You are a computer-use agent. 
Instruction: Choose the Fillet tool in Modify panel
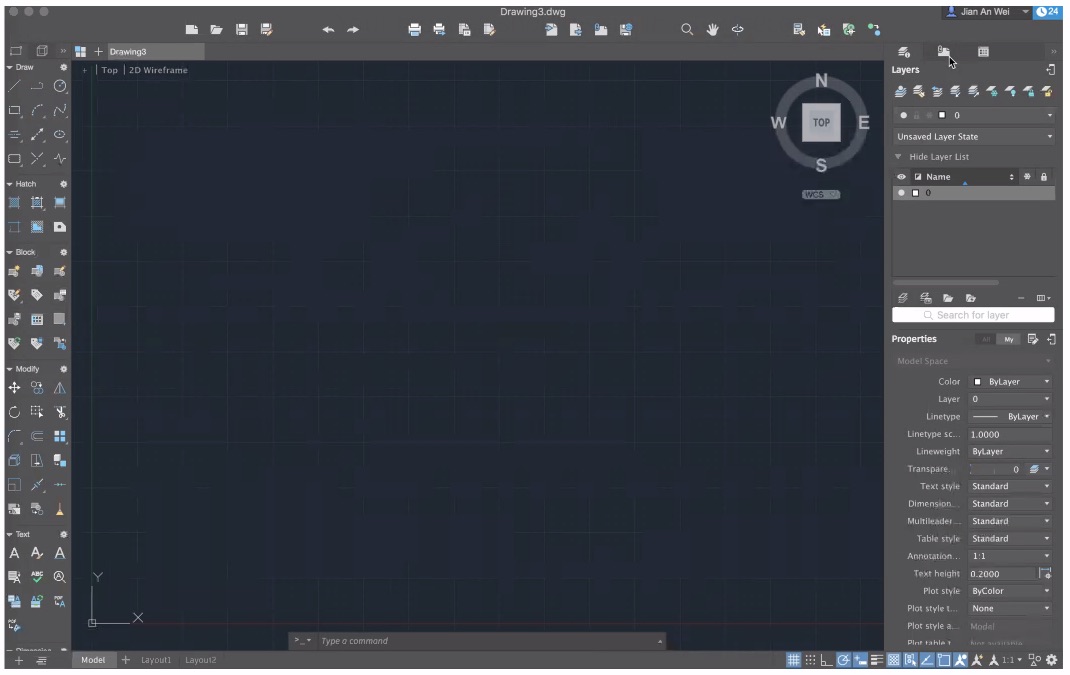point(14,436)
